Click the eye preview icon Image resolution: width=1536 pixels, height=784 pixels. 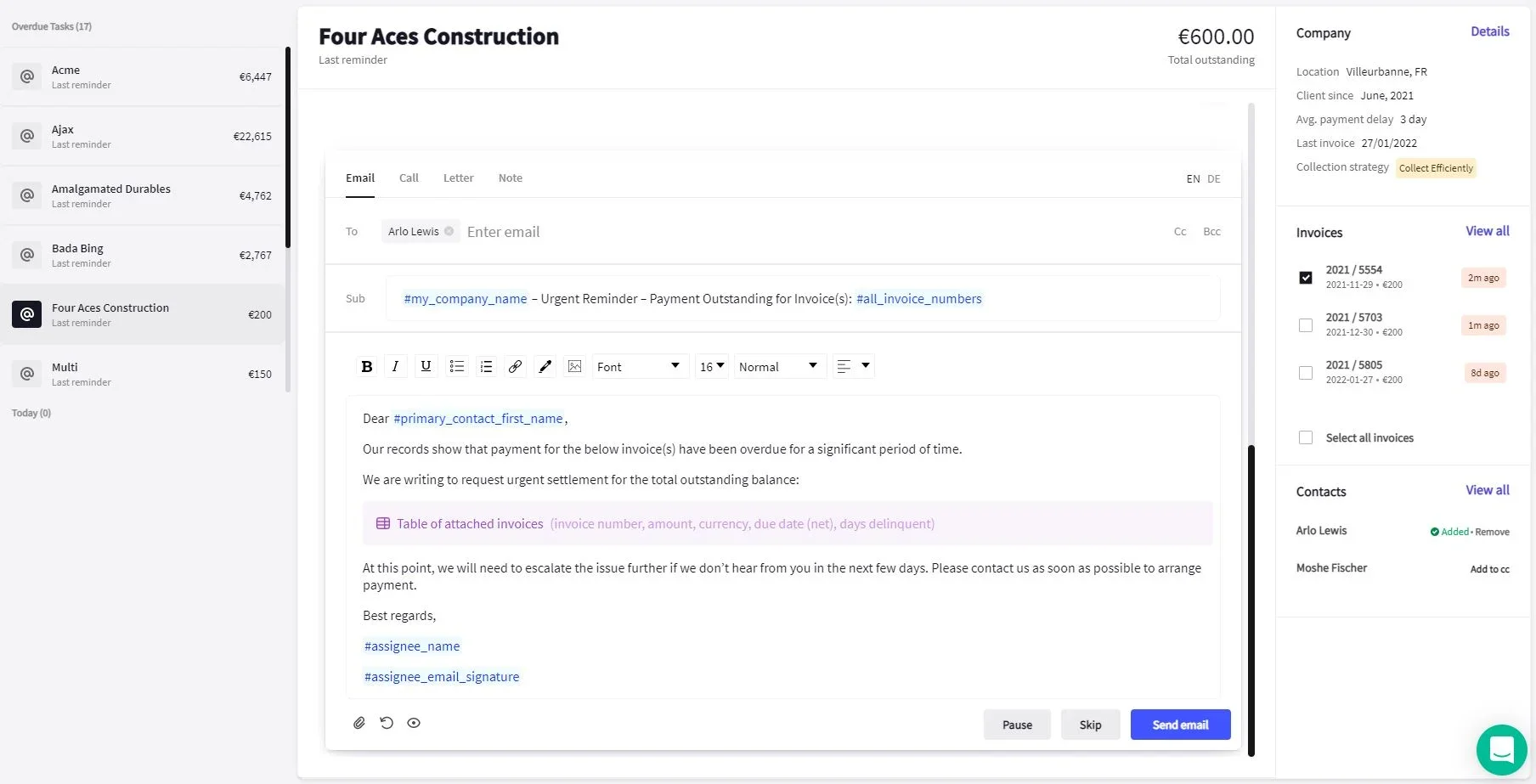click(x=414, y=723)
